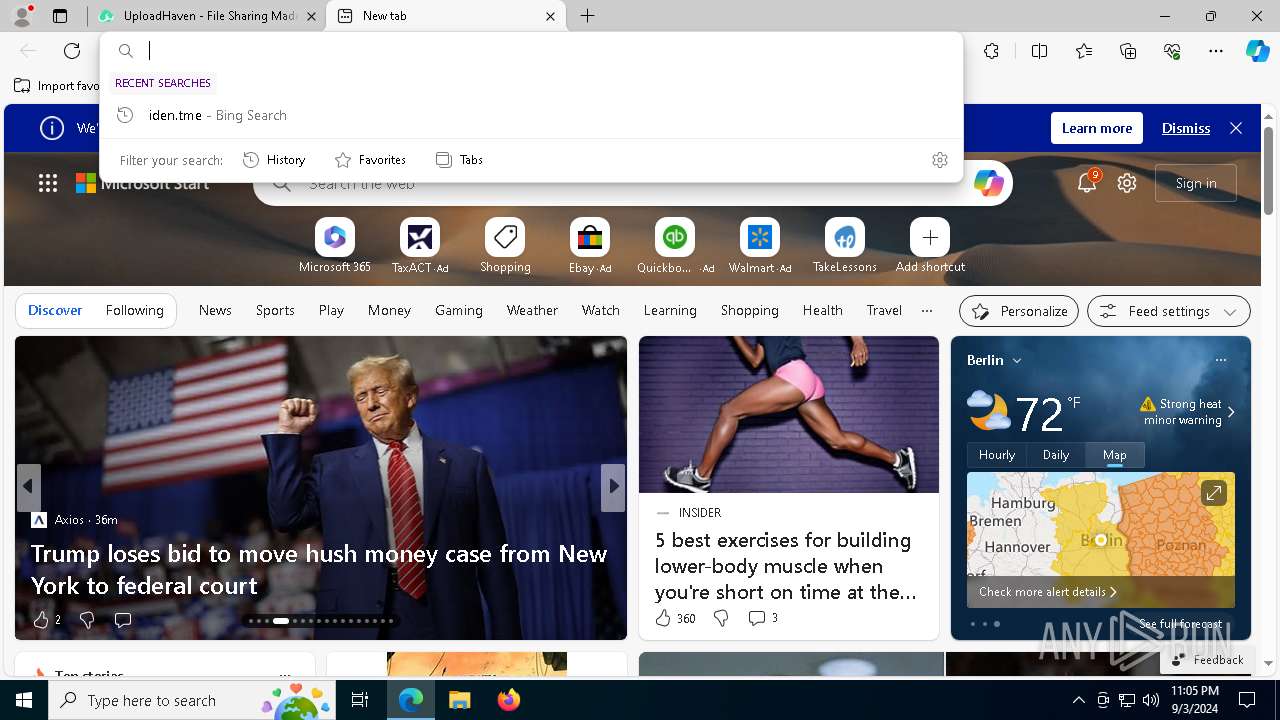Open Copilot icon in web search box
The width and height of the screenshot is (1280, 720).
(989, 183)
